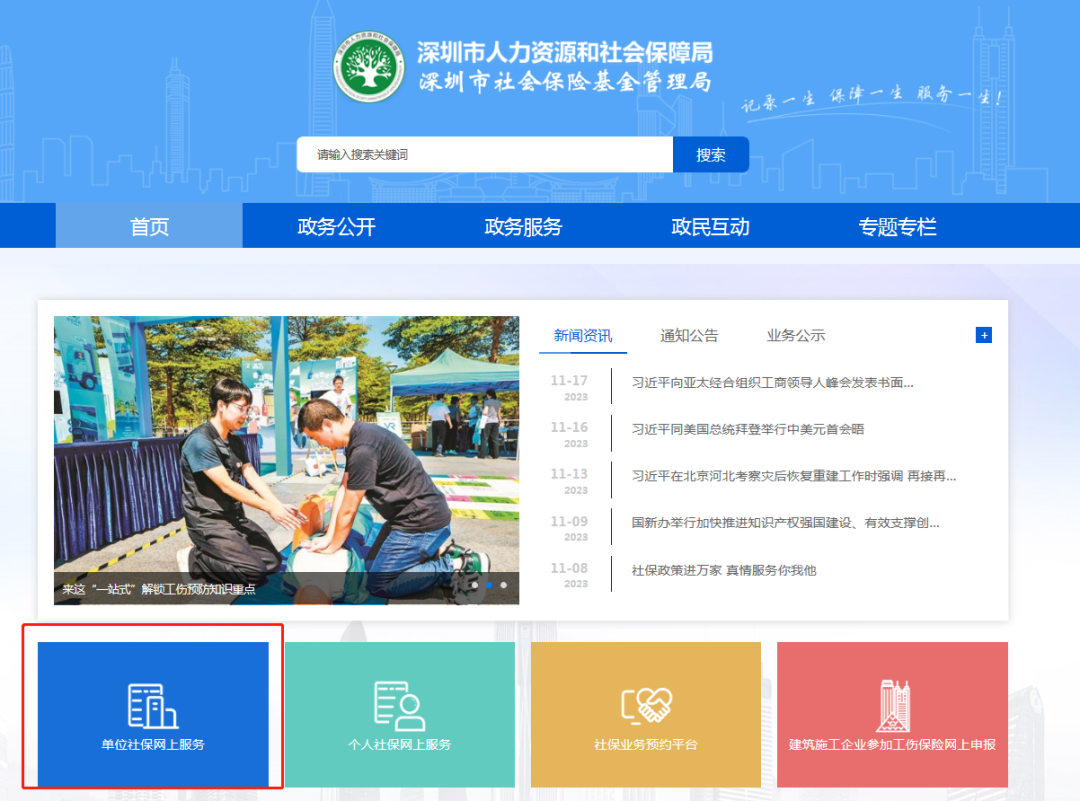Open 政务公开 menu
Image resolution: width=1080 pixels, height=801 pixels.
[336, 226]
